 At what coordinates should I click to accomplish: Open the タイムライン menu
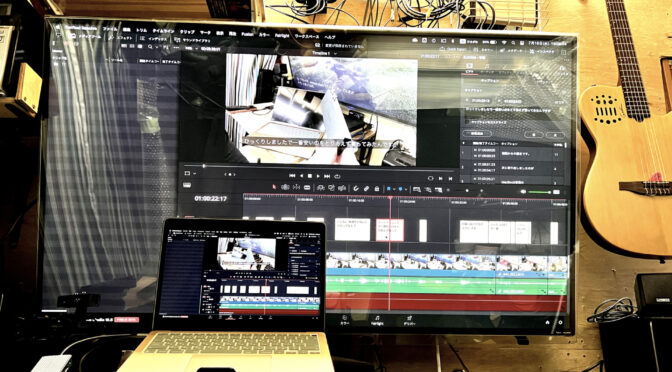pyautogui.click(x=163, y=31)
